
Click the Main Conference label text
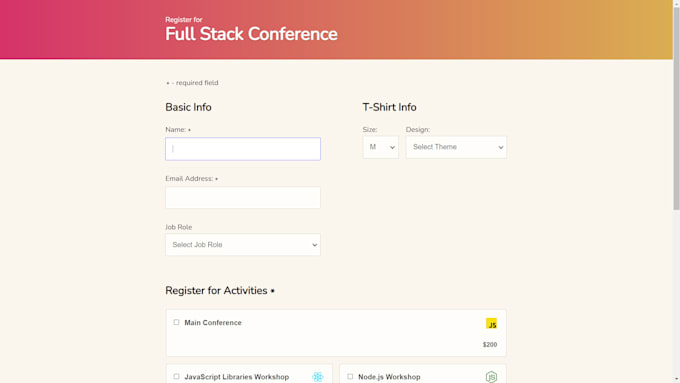[213, 323]
